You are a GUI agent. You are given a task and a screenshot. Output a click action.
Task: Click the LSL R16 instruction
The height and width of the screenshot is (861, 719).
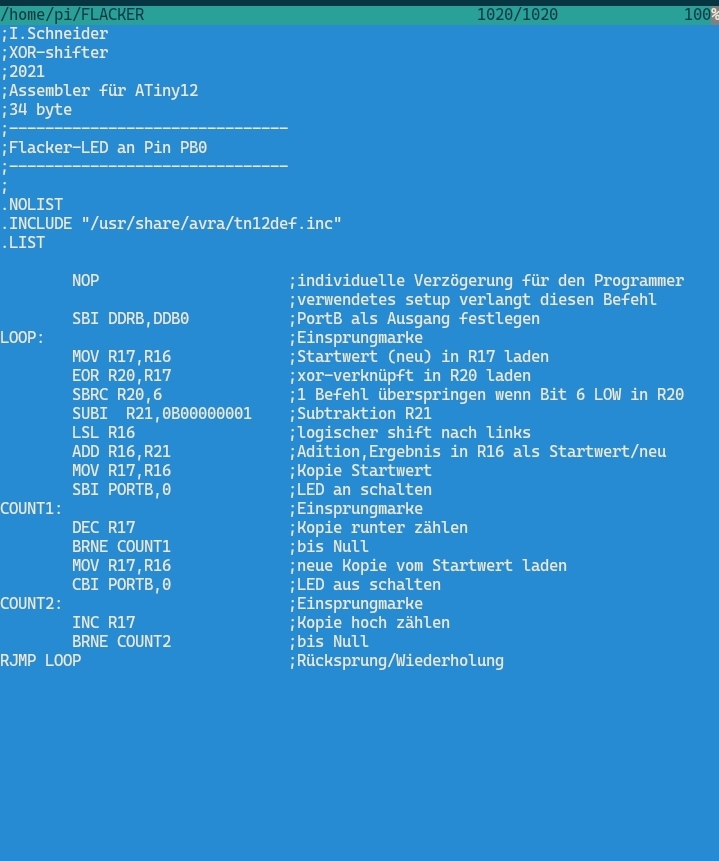pos(104,433)
